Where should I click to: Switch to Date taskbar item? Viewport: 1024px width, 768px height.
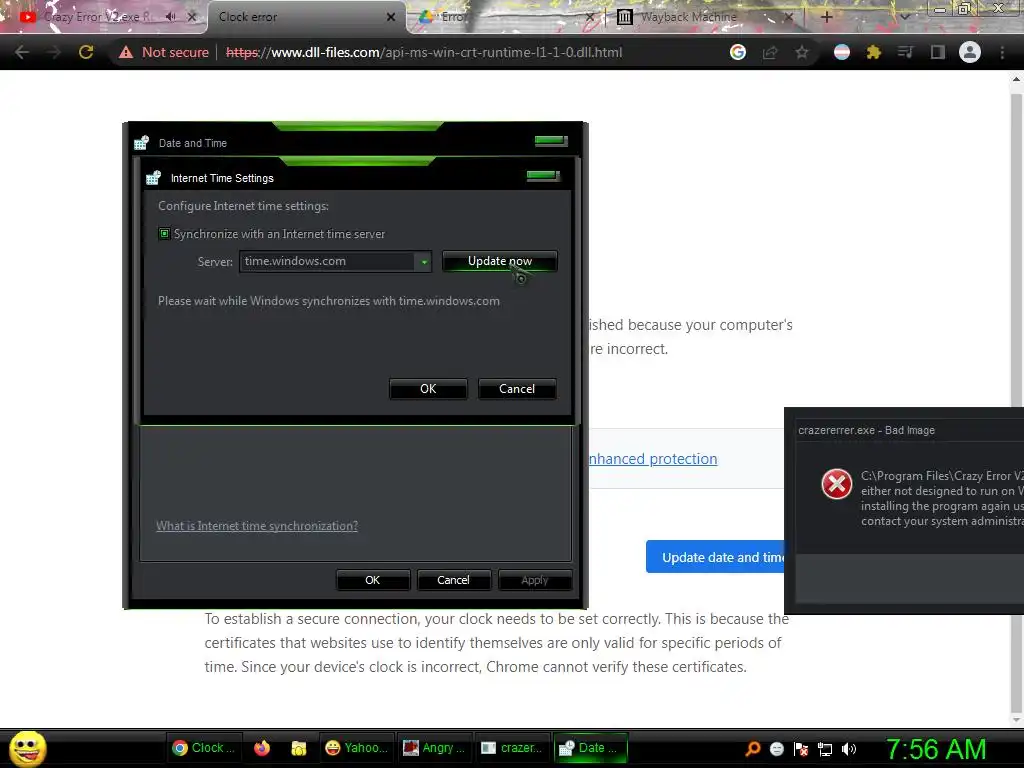pos(591,748)
